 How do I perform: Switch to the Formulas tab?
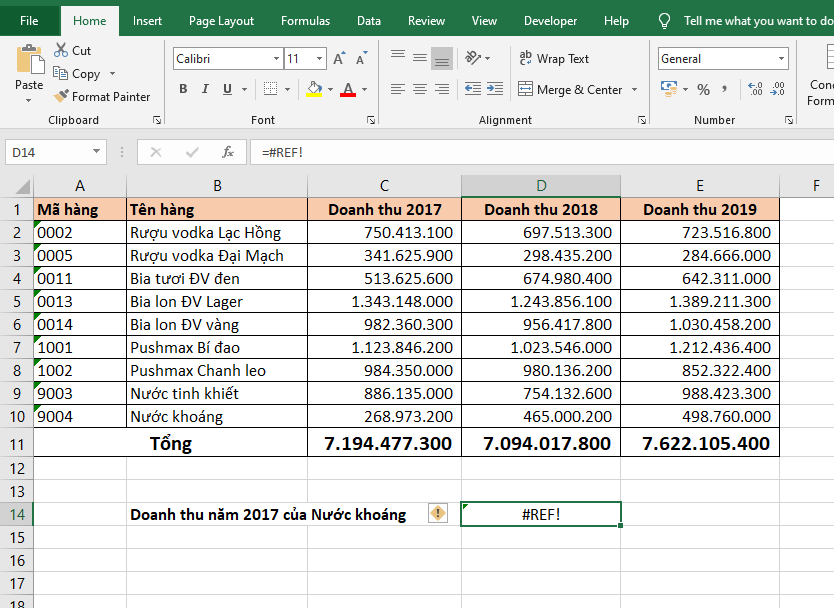point(305,21)
